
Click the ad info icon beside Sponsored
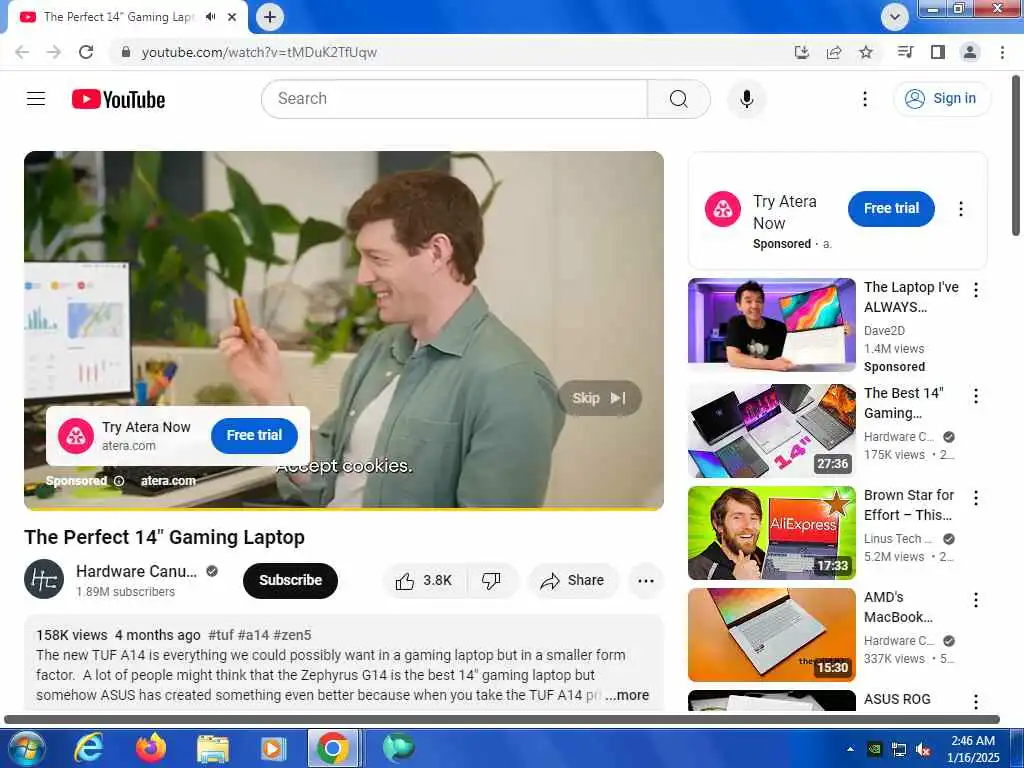119,481
